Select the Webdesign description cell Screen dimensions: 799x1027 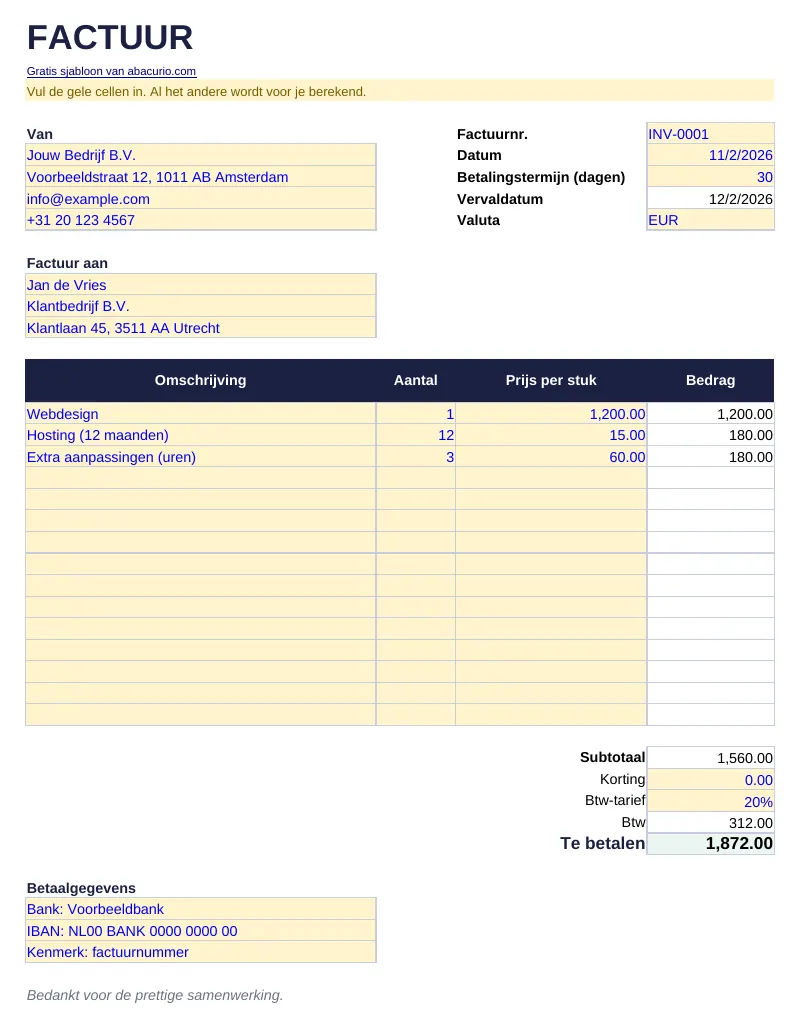pos(200,413)
